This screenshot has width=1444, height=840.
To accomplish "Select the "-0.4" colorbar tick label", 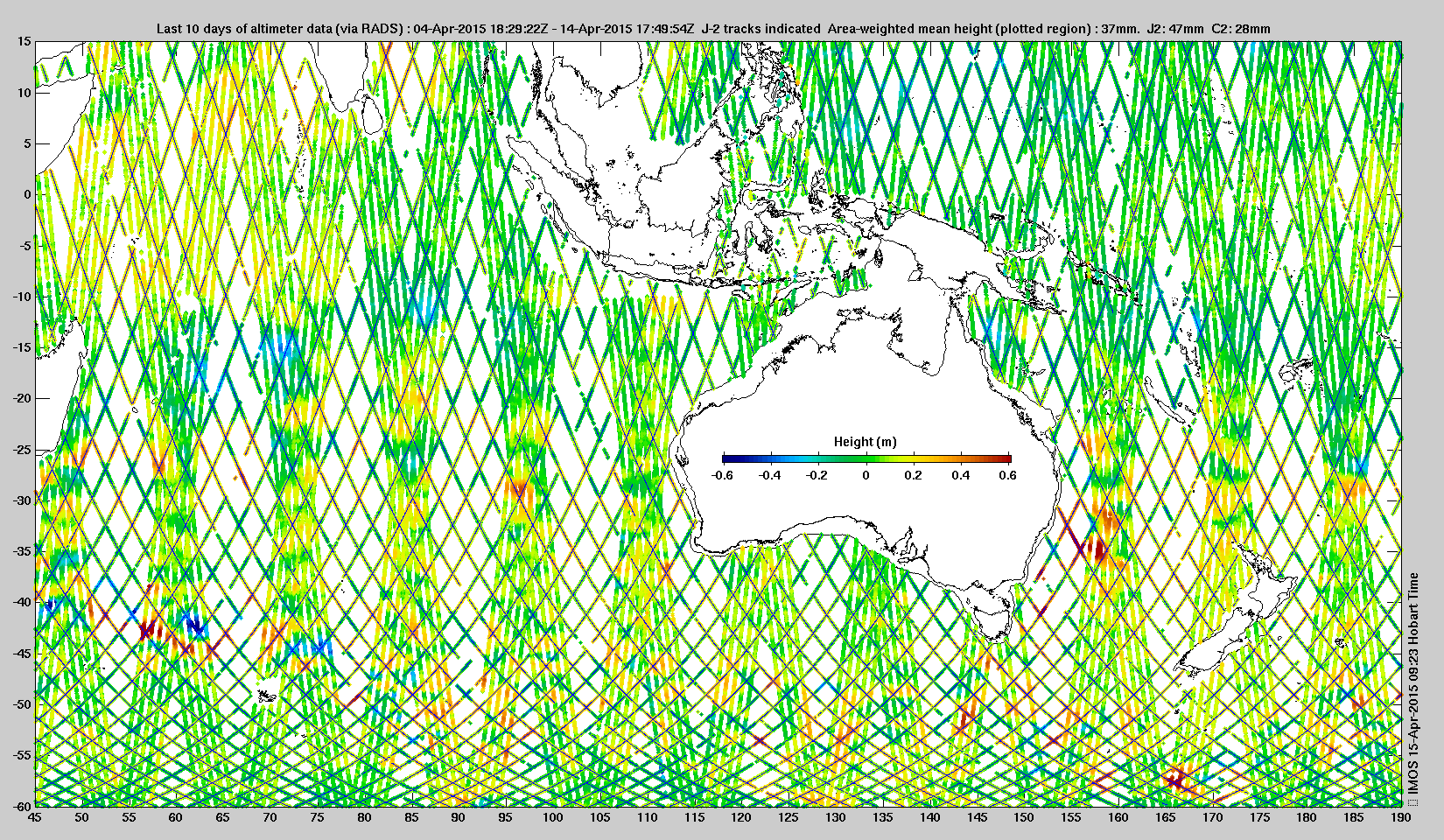I will click(770, 475).
